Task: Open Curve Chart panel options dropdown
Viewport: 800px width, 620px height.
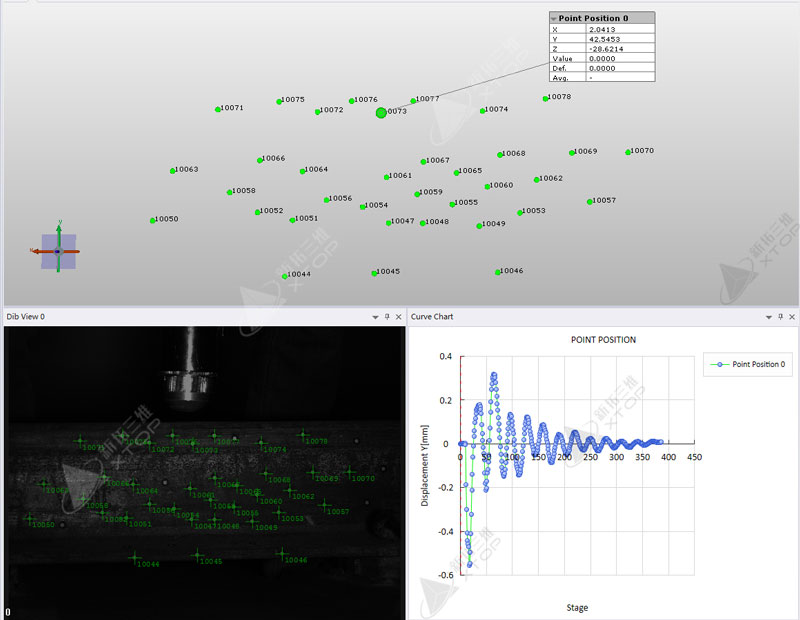Action: coord(768,317)
